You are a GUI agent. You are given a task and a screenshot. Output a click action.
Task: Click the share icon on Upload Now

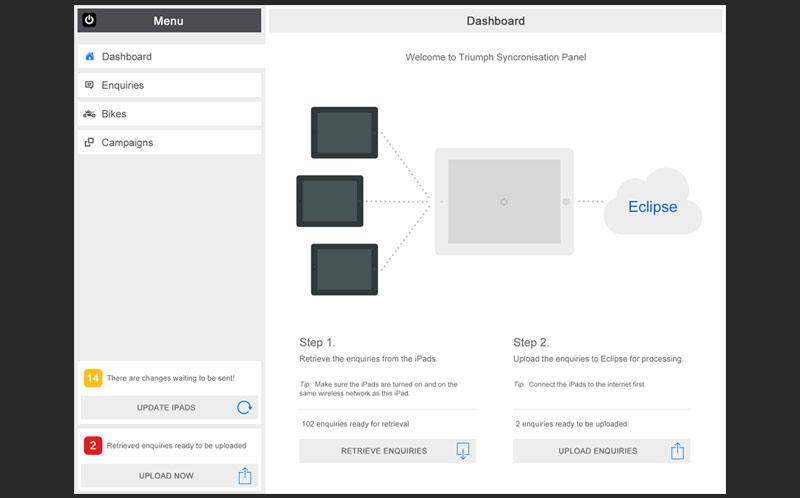point(244,476)
